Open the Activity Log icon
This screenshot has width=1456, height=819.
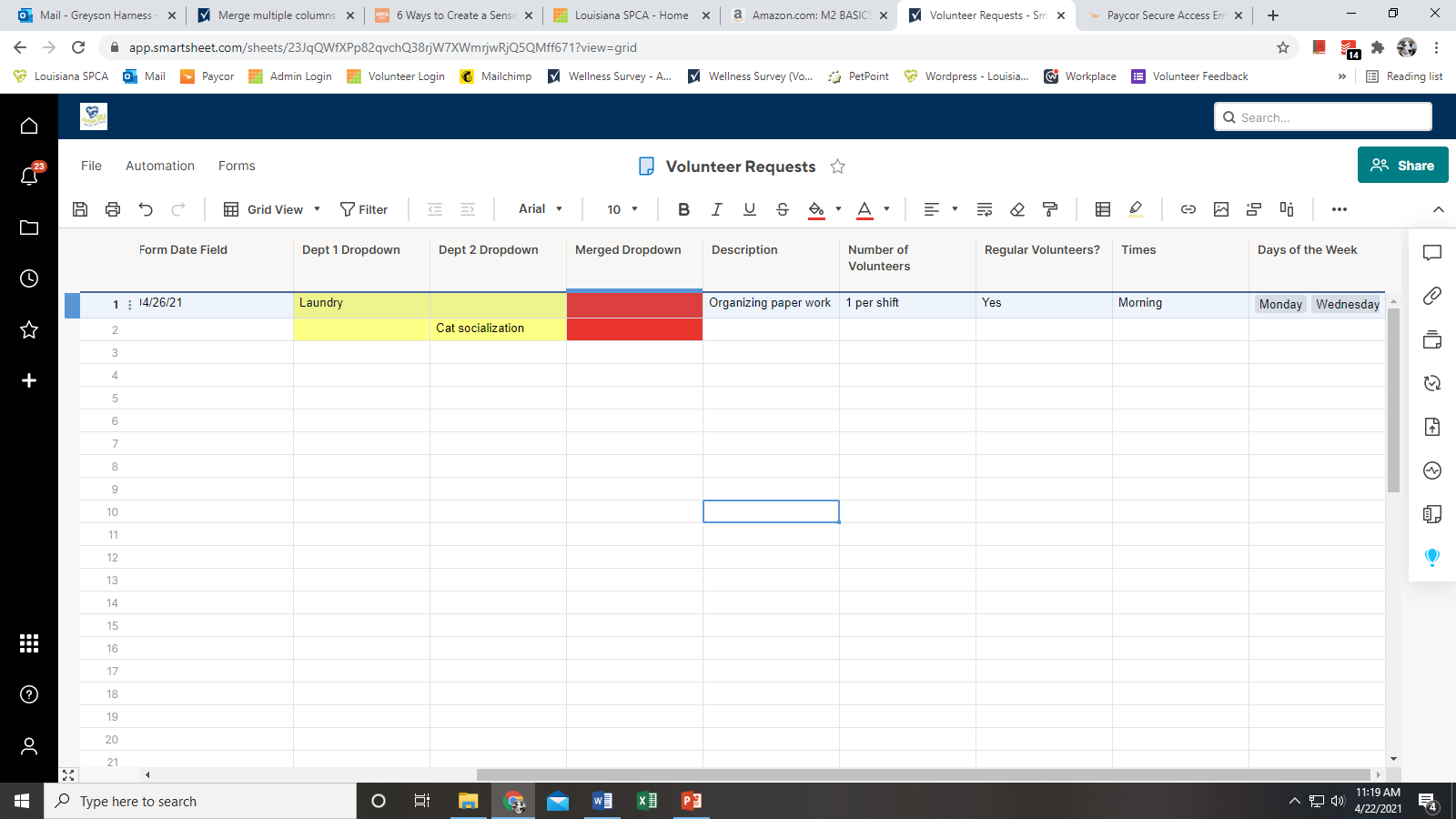pyautogui.click(x=1432, y=470)
